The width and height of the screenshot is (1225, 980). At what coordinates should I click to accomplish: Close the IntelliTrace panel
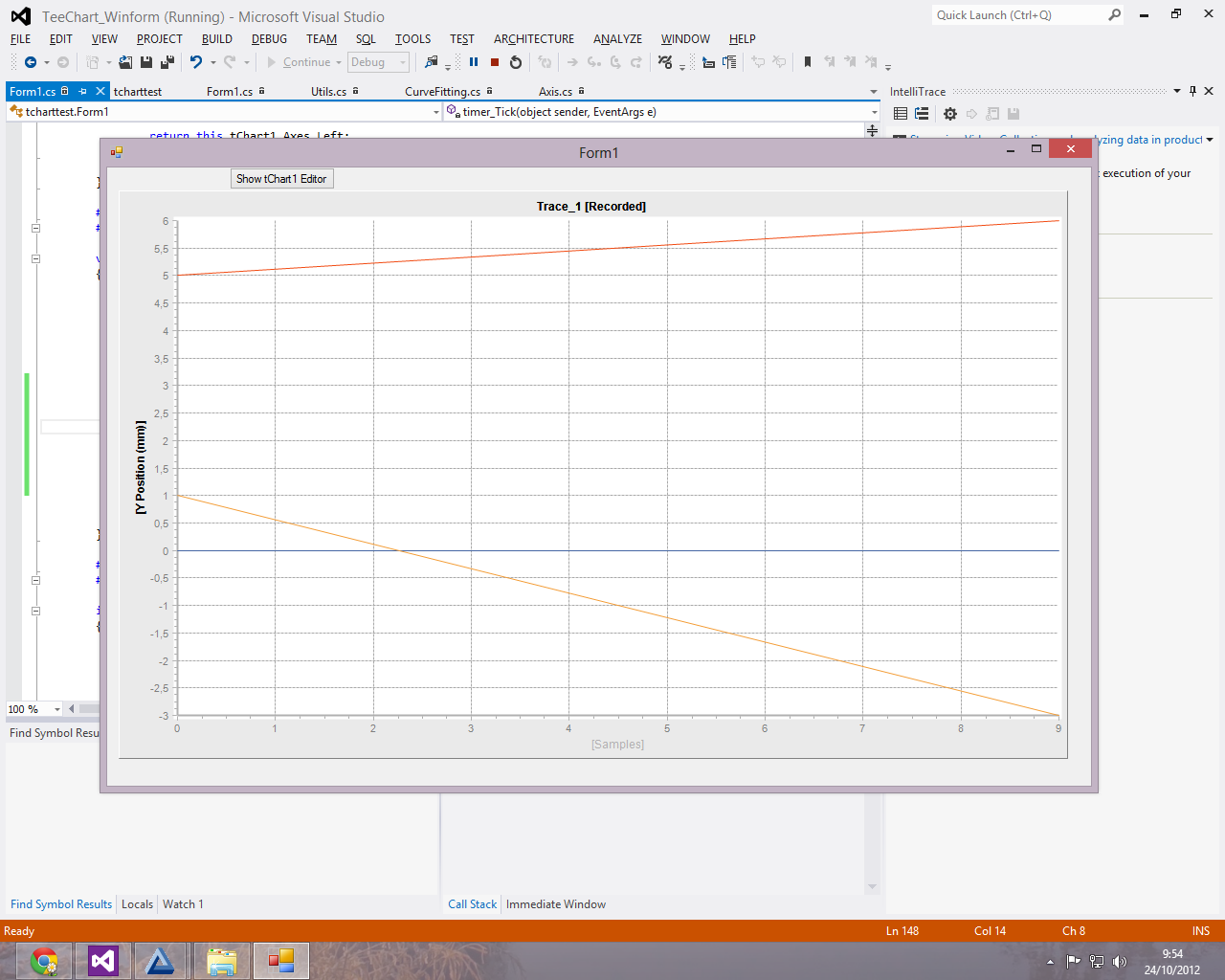[1209, 91]
